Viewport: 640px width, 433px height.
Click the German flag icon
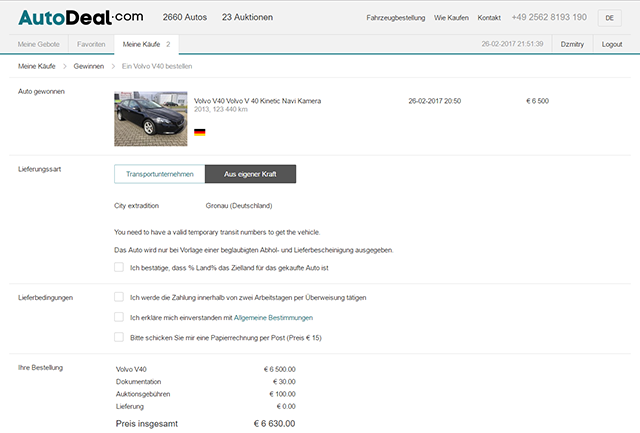pos(200,132)
